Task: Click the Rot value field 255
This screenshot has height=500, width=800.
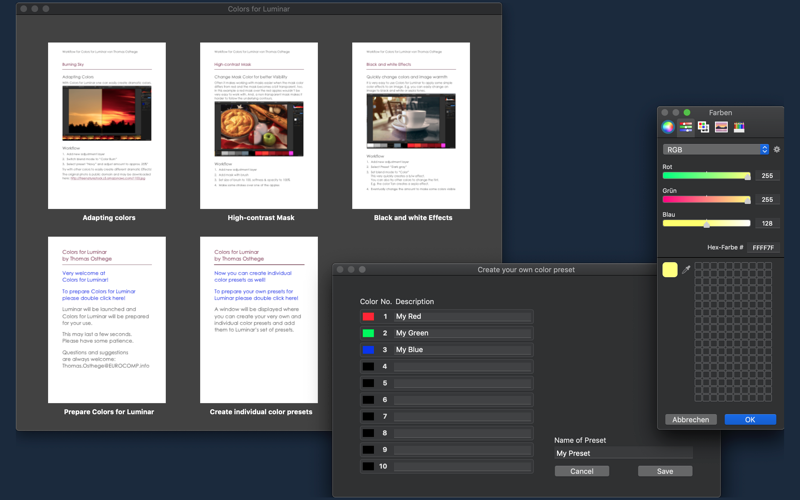Action: (x=767, y=176)
